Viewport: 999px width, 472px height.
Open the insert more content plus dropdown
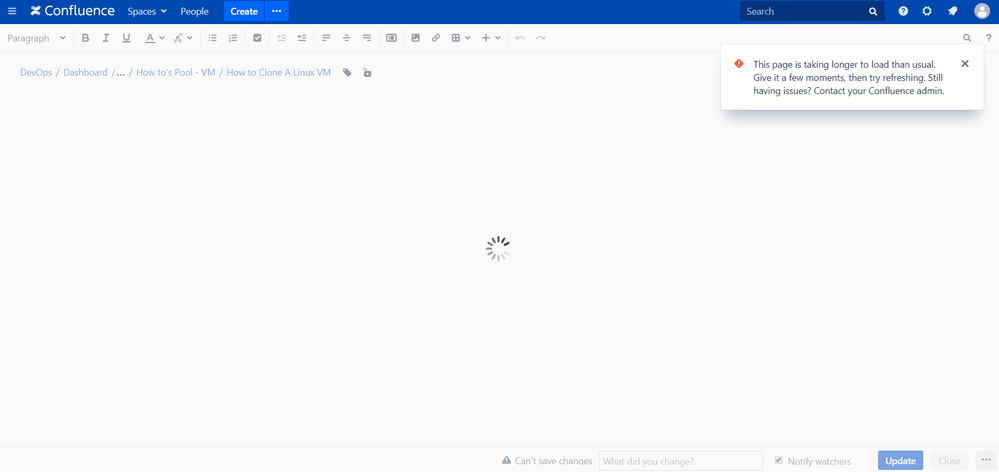[491, 38]
